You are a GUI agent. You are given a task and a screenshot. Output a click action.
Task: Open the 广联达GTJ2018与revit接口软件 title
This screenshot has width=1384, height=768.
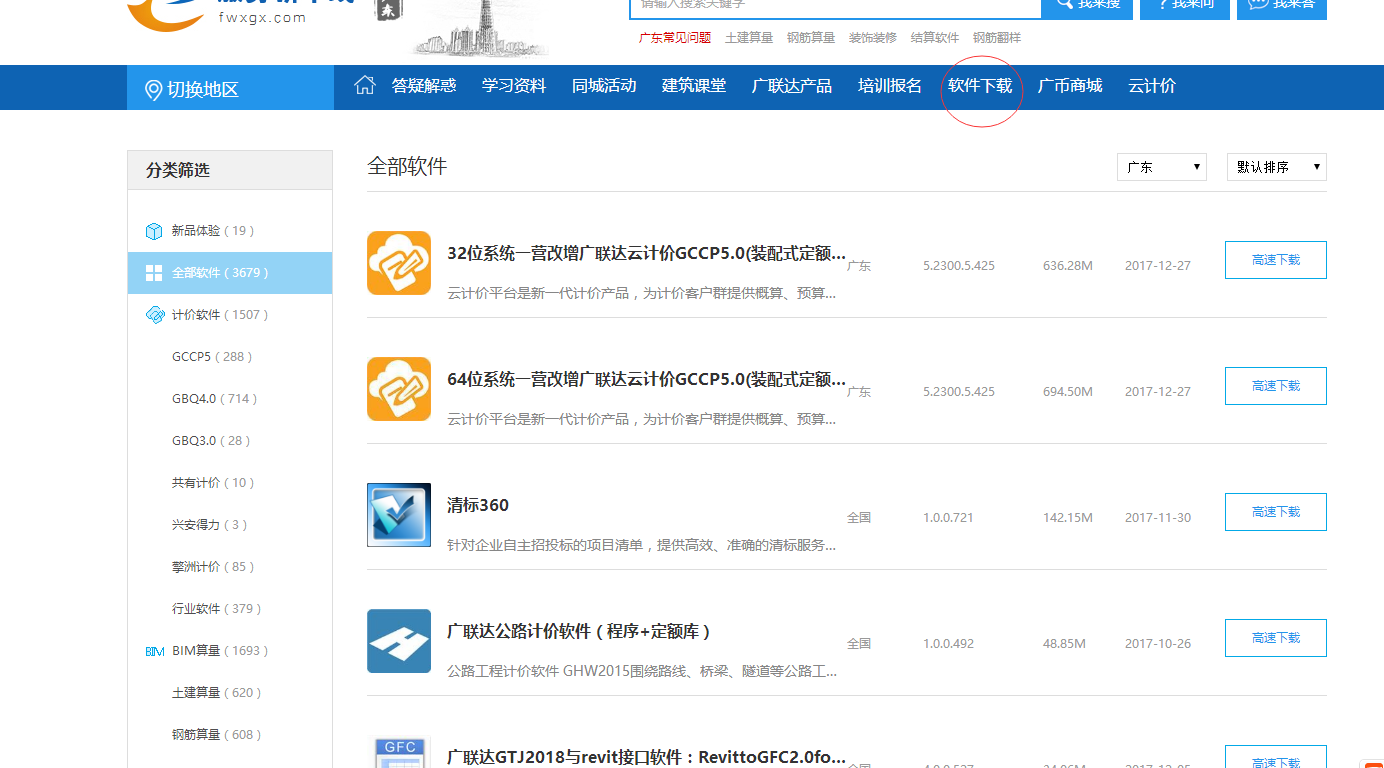pos(646,757)
